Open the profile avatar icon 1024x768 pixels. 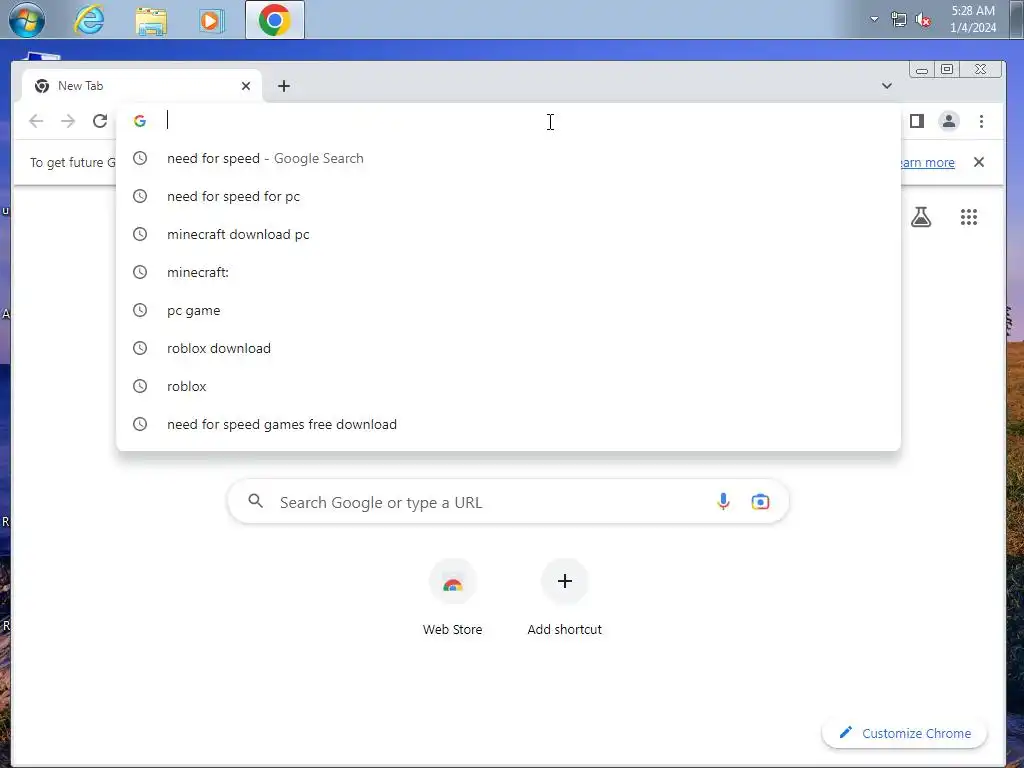pos(949,121)
